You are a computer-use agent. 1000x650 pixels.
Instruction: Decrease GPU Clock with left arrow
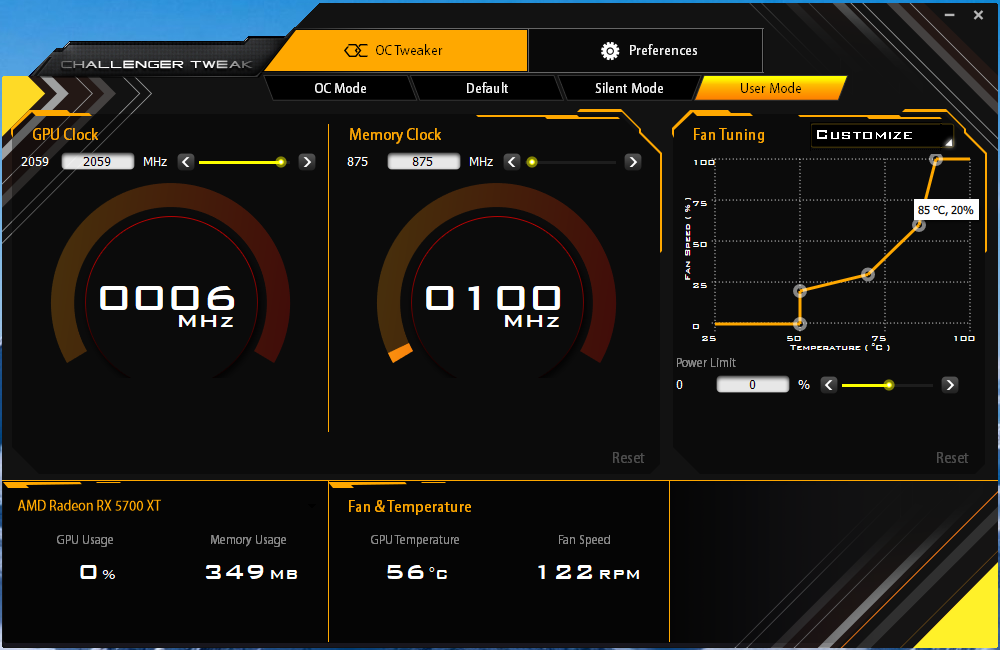tap(186, 162)
